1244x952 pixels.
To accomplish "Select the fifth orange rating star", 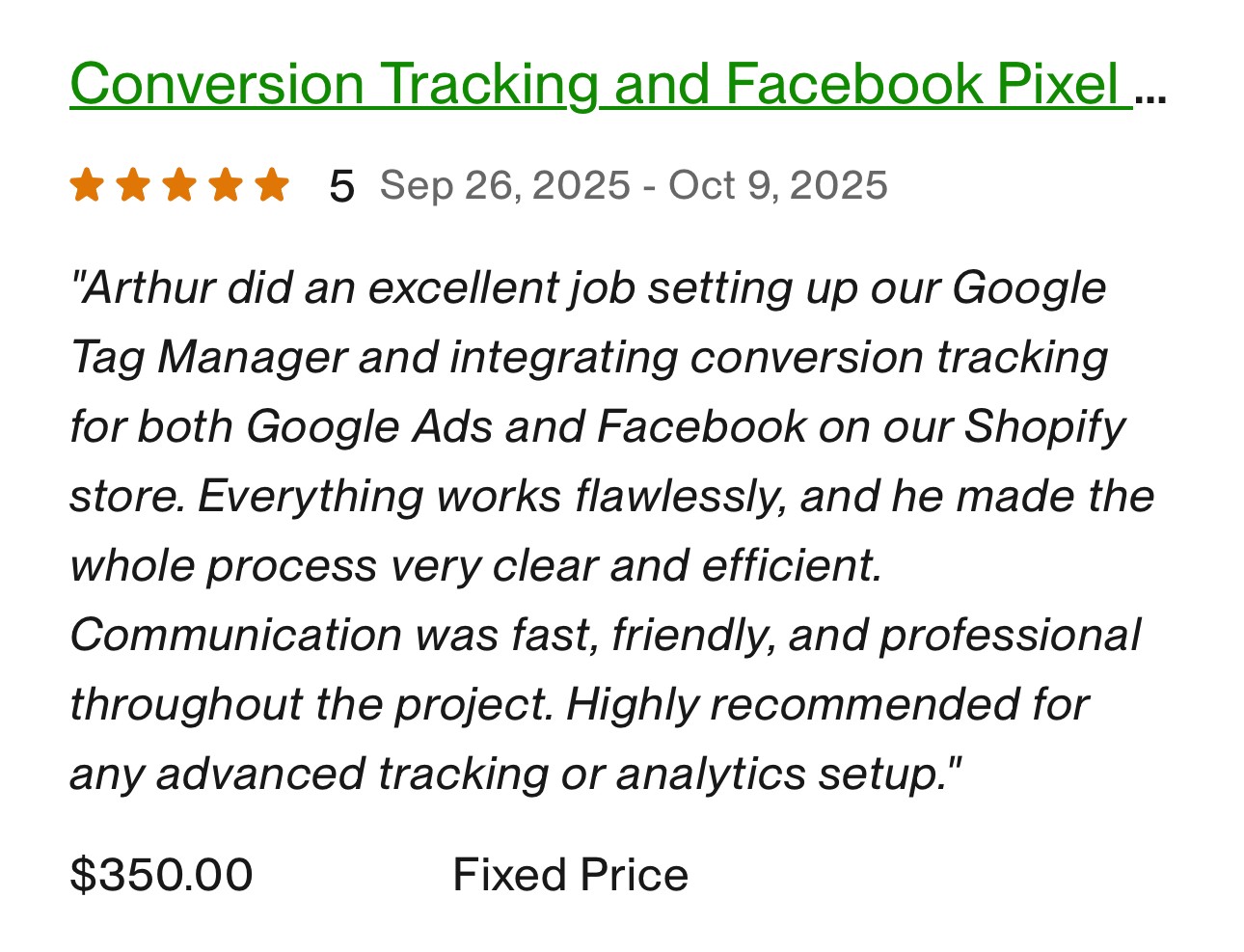I will [272, 185].
